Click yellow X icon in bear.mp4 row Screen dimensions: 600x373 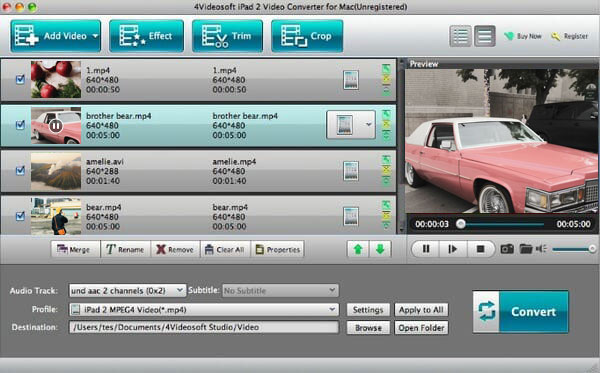click(386, 215)
